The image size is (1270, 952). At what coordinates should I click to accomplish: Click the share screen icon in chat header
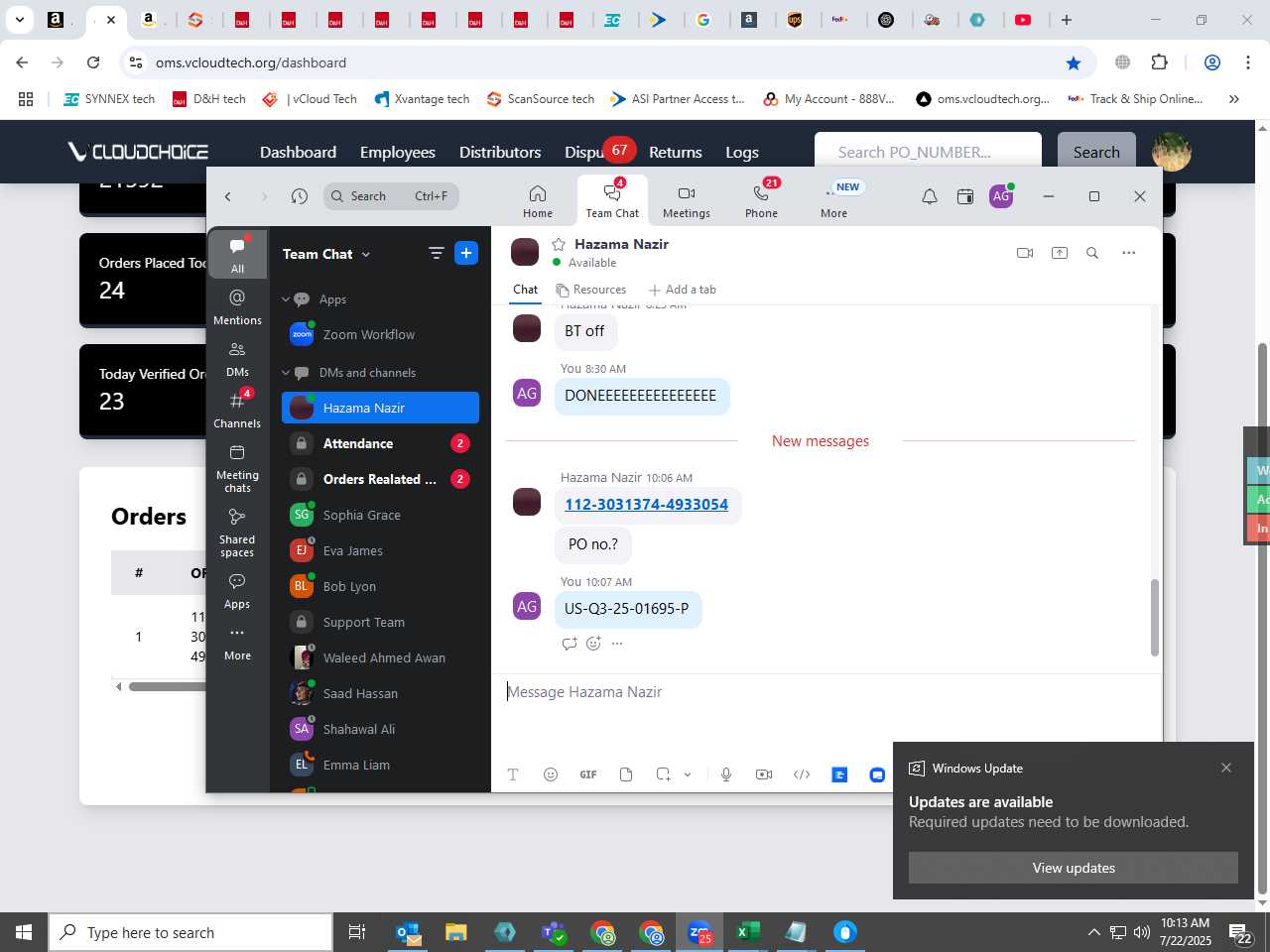click(x=1060, y=253)
